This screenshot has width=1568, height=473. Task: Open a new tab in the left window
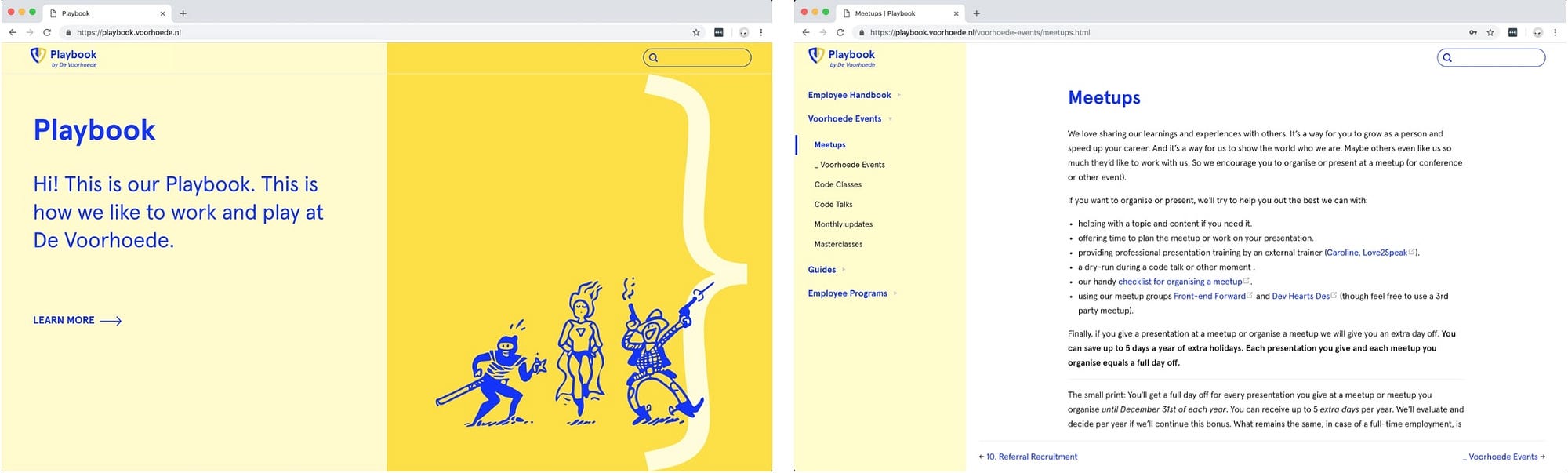pyautogui.click(x=183, y=13)
